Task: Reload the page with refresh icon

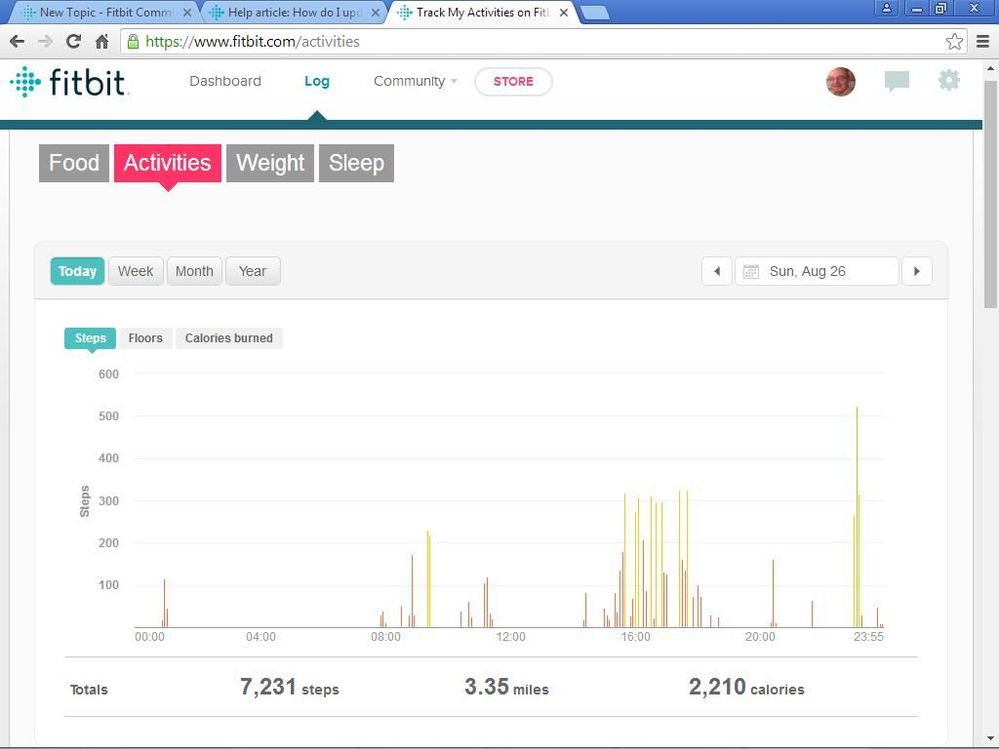Action: [x=73, y=42]
